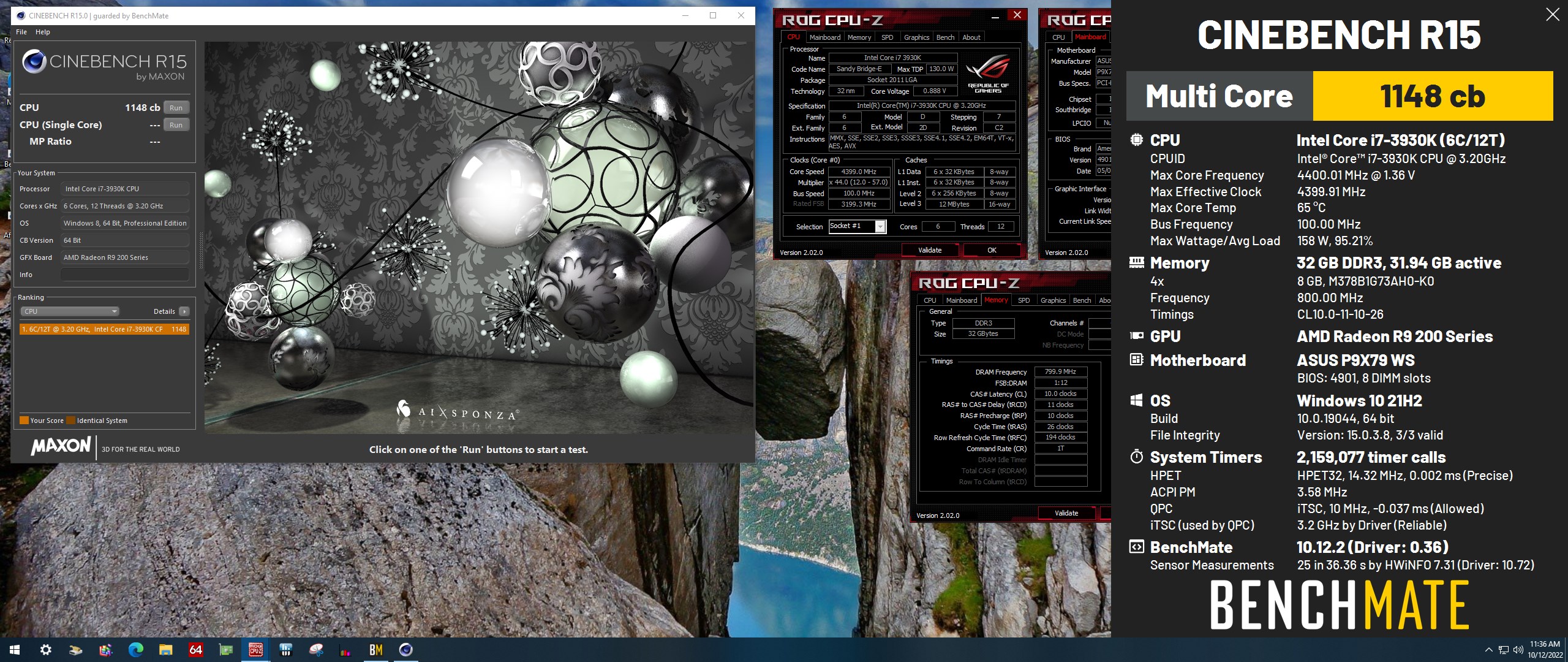Click Core Speed value 4399.0 MHz
Viewport: 1568px width, 662px height.
(x=858, y=172)
